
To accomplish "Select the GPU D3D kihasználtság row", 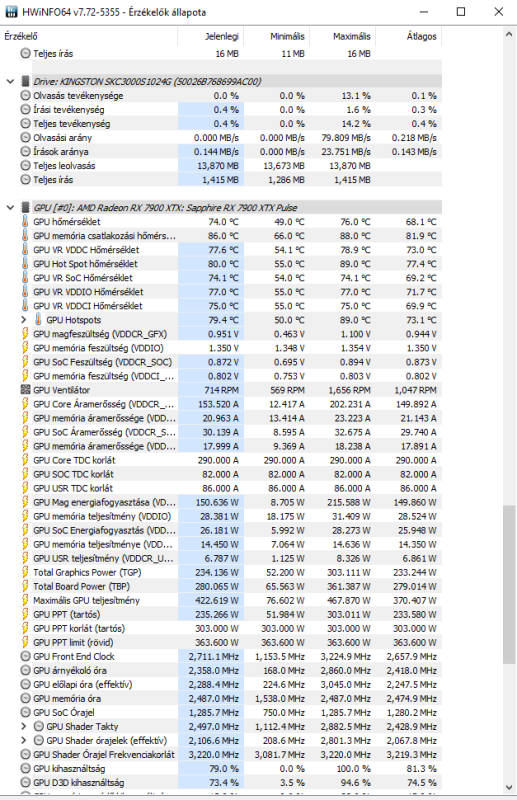I will [230, 783].
